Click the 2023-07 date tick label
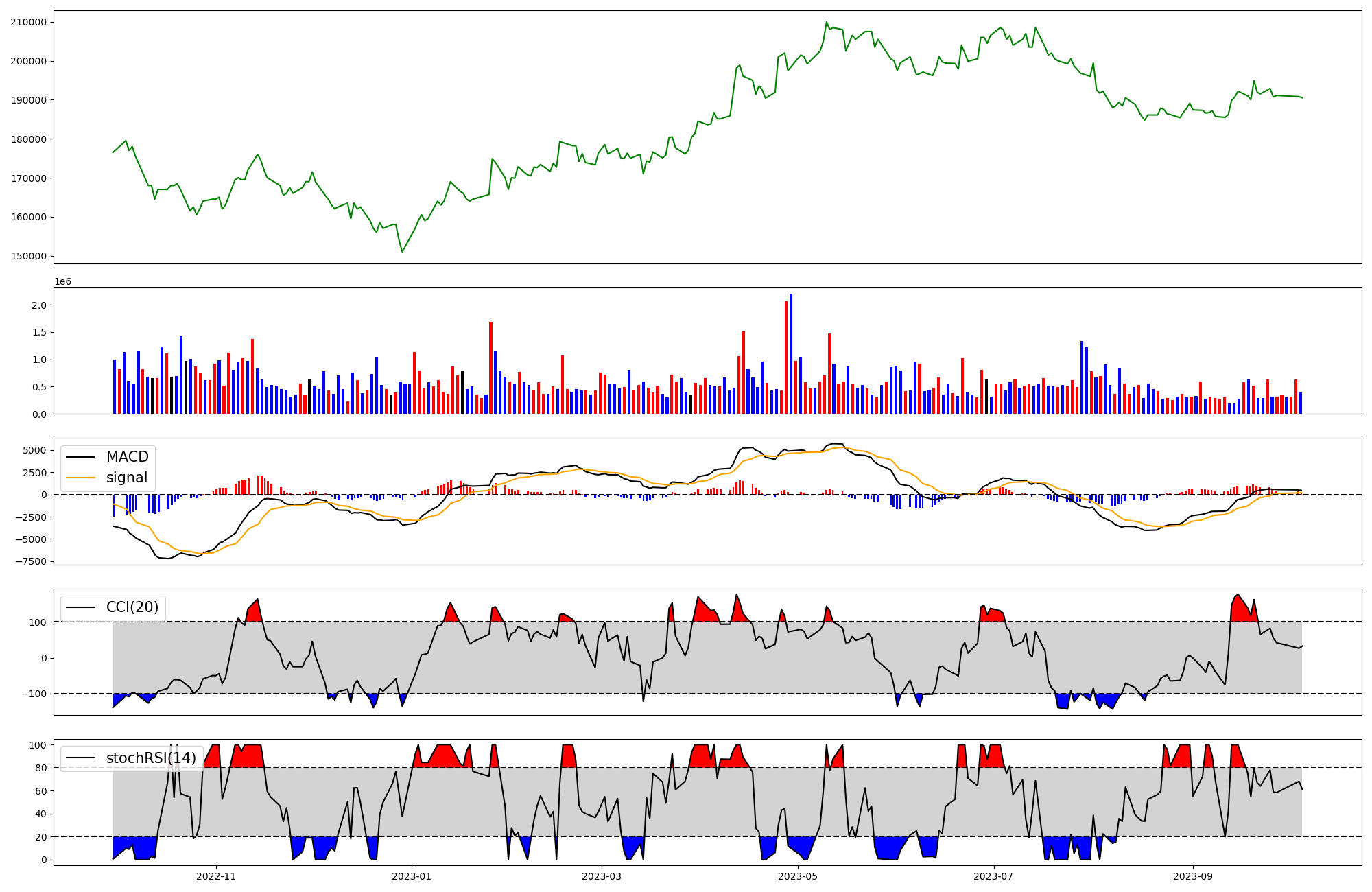The height and width of the screenshot is (892, 1372). 993,876
